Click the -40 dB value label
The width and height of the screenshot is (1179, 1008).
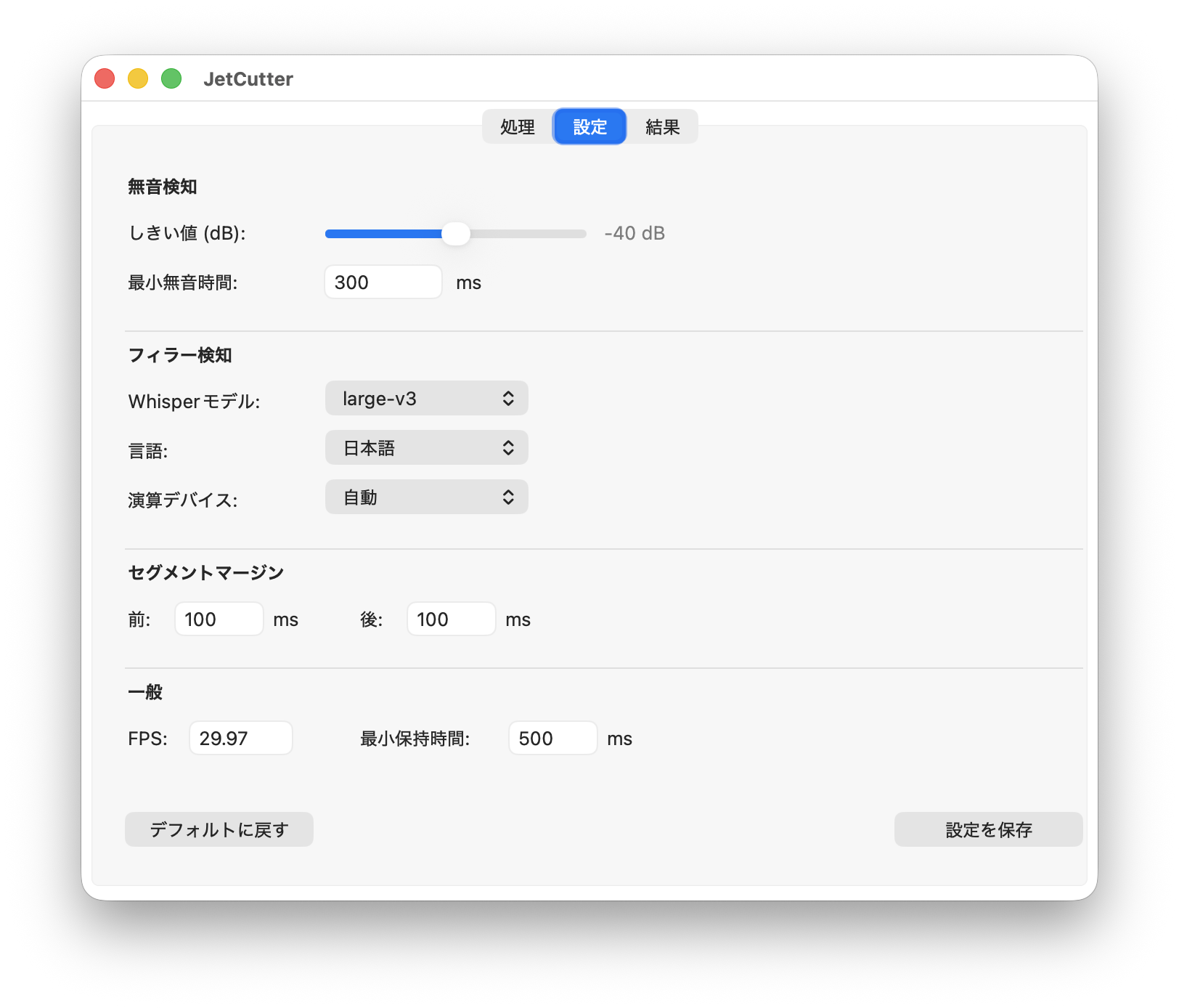tap(635, 233)
